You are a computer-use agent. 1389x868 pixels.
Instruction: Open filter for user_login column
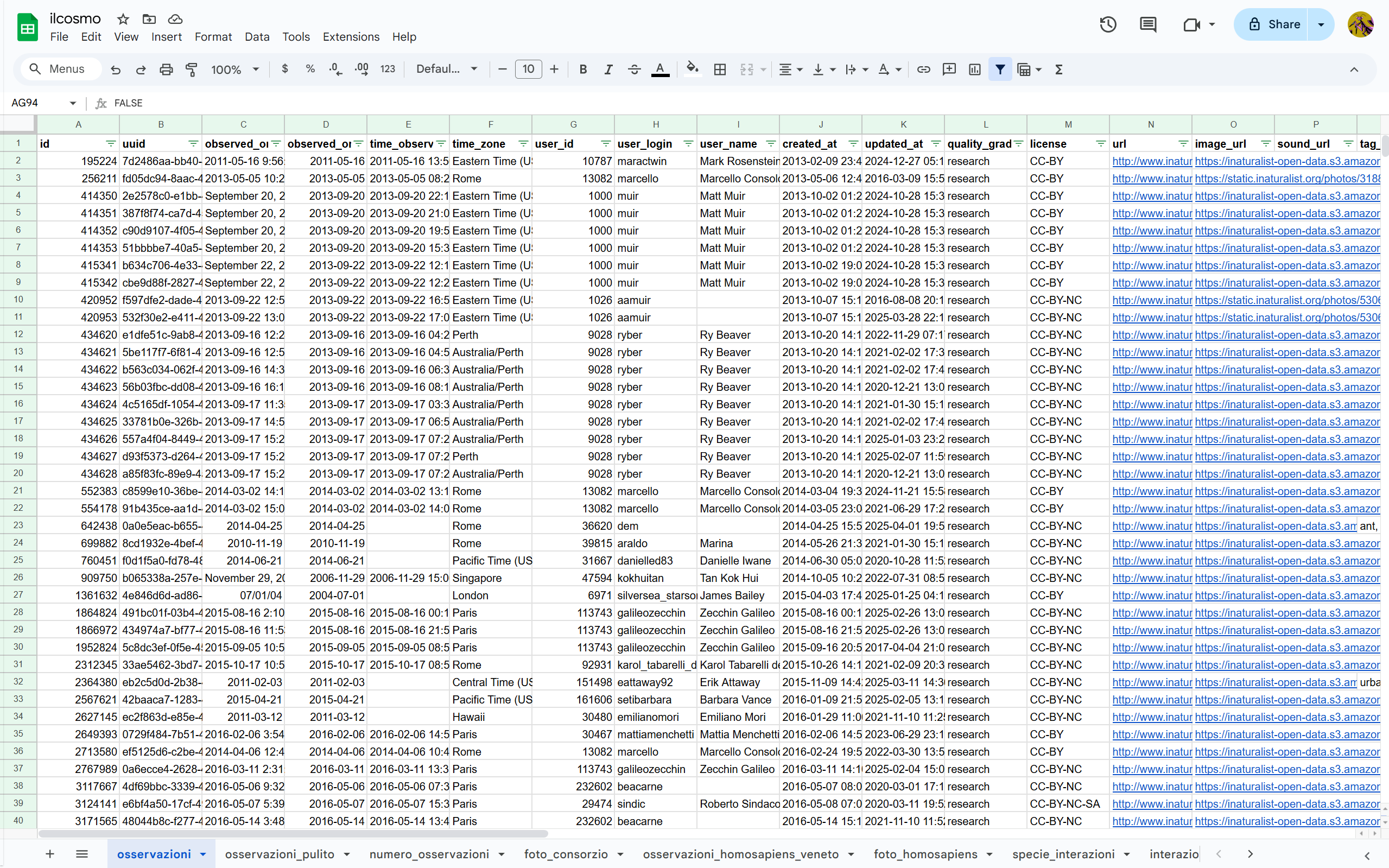click(689, 143)
